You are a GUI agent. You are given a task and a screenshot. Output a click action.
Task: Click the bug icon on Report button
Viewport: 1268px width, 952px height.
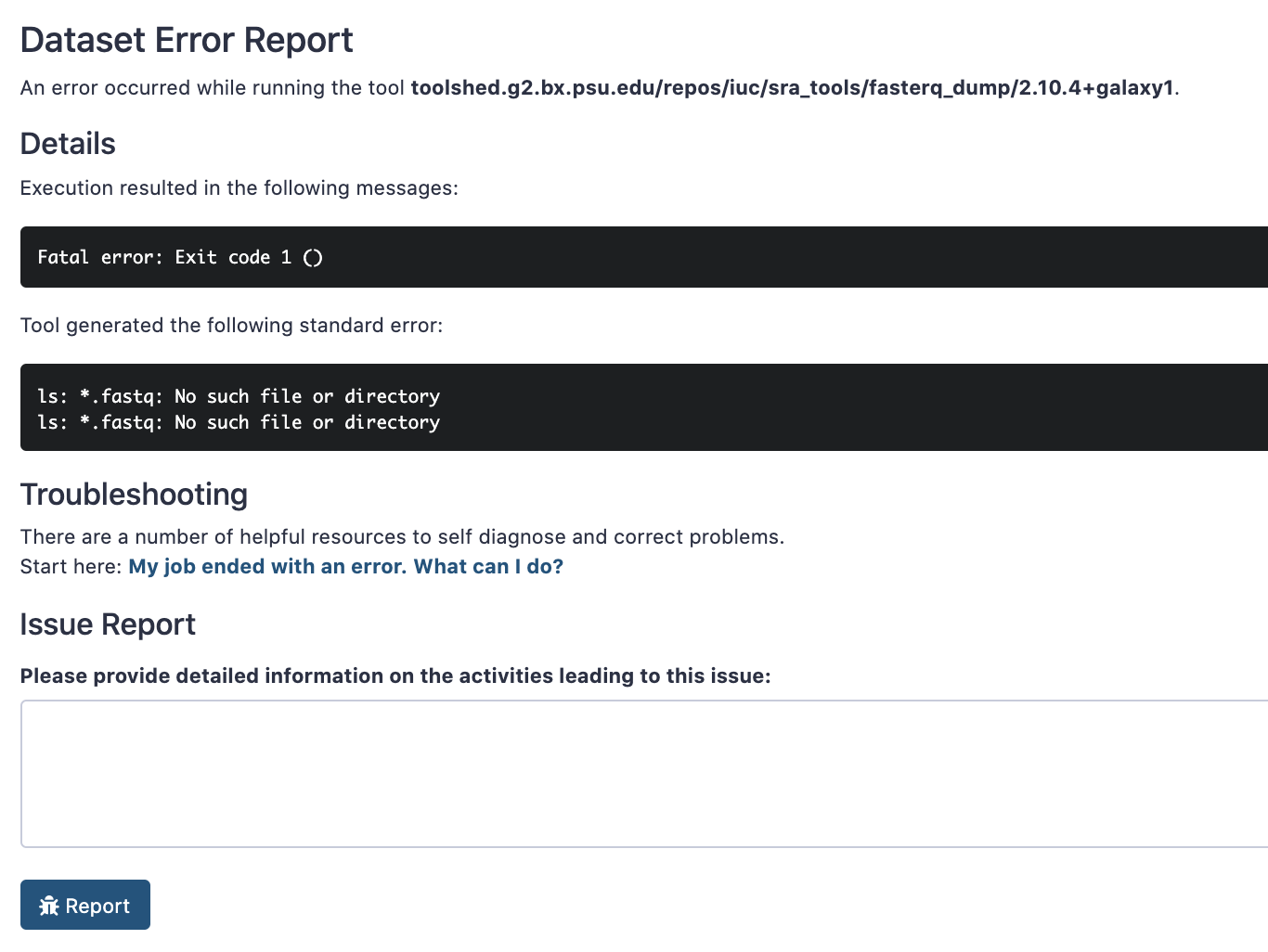pyautogui.click(x=49, y=906)
